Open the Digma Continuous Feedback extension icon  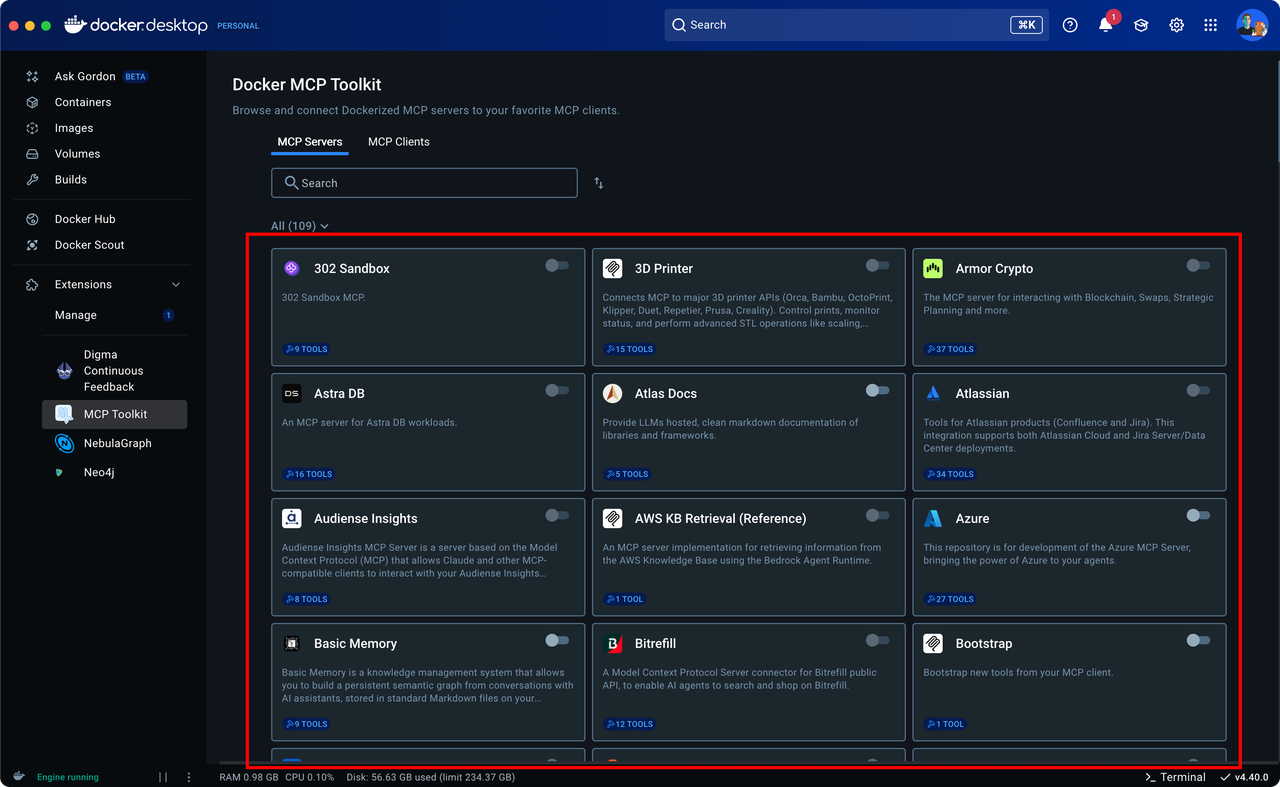click(64, 371)
